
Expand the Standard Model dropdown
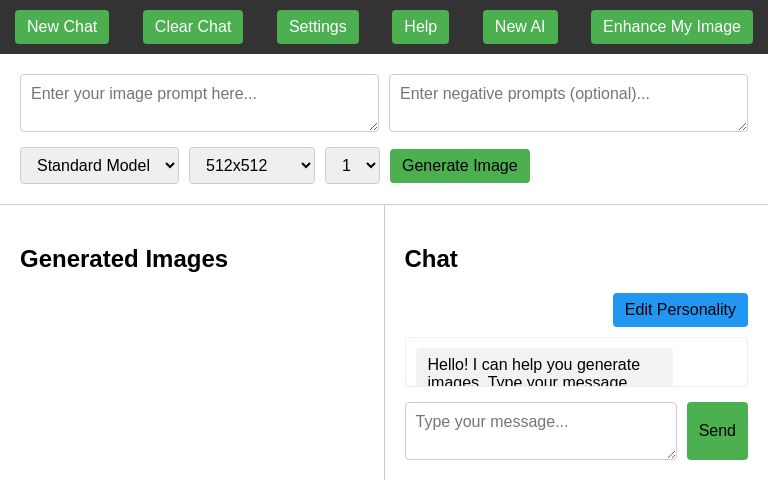[99, 166]
